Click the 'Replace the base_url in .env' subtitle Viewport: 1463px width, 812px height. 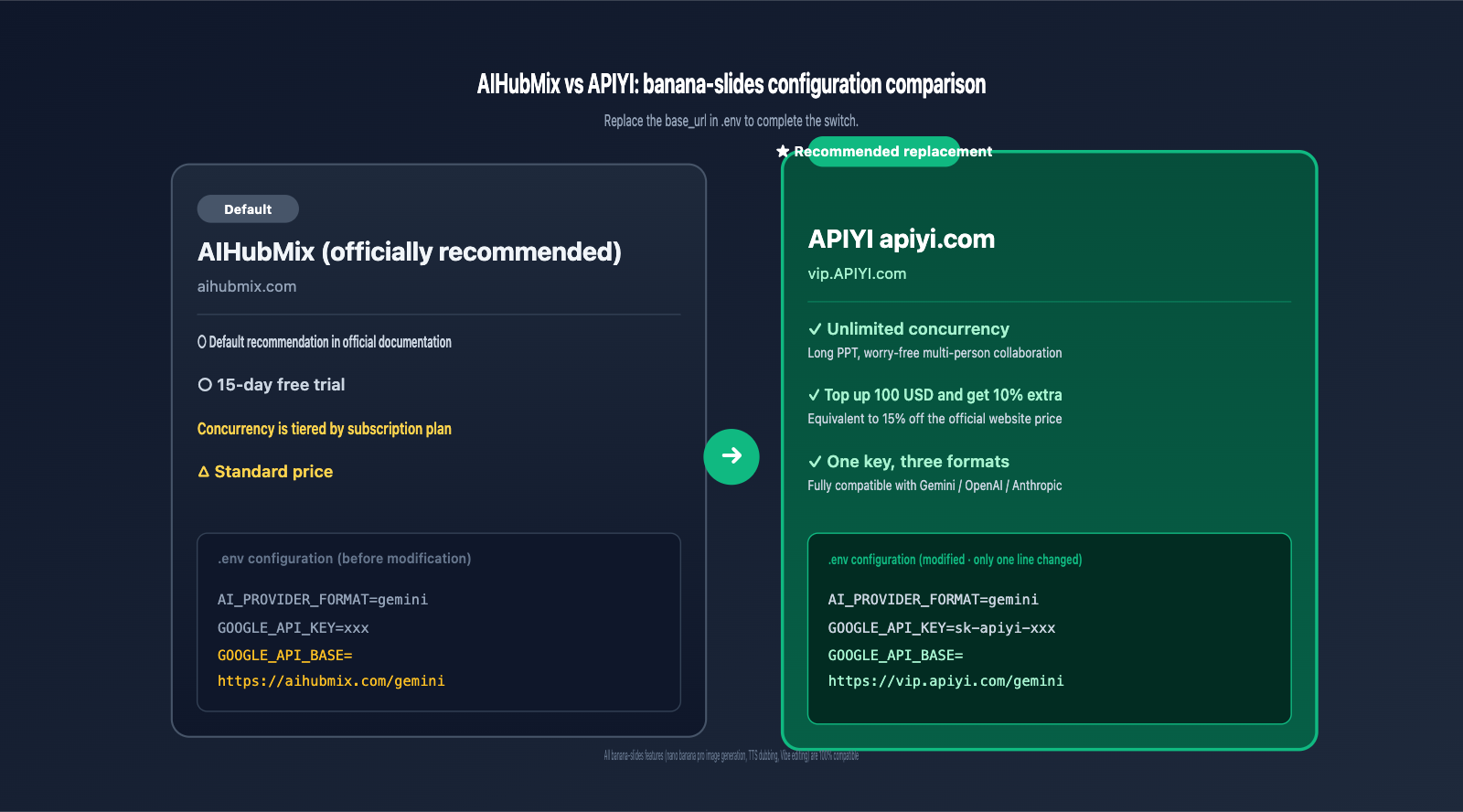pos(731,121)
